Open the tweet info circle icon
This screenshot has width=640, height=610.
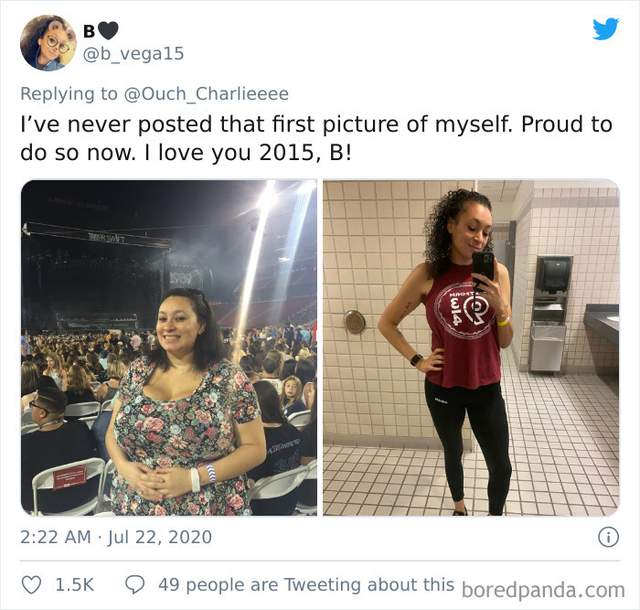point(607,537)
